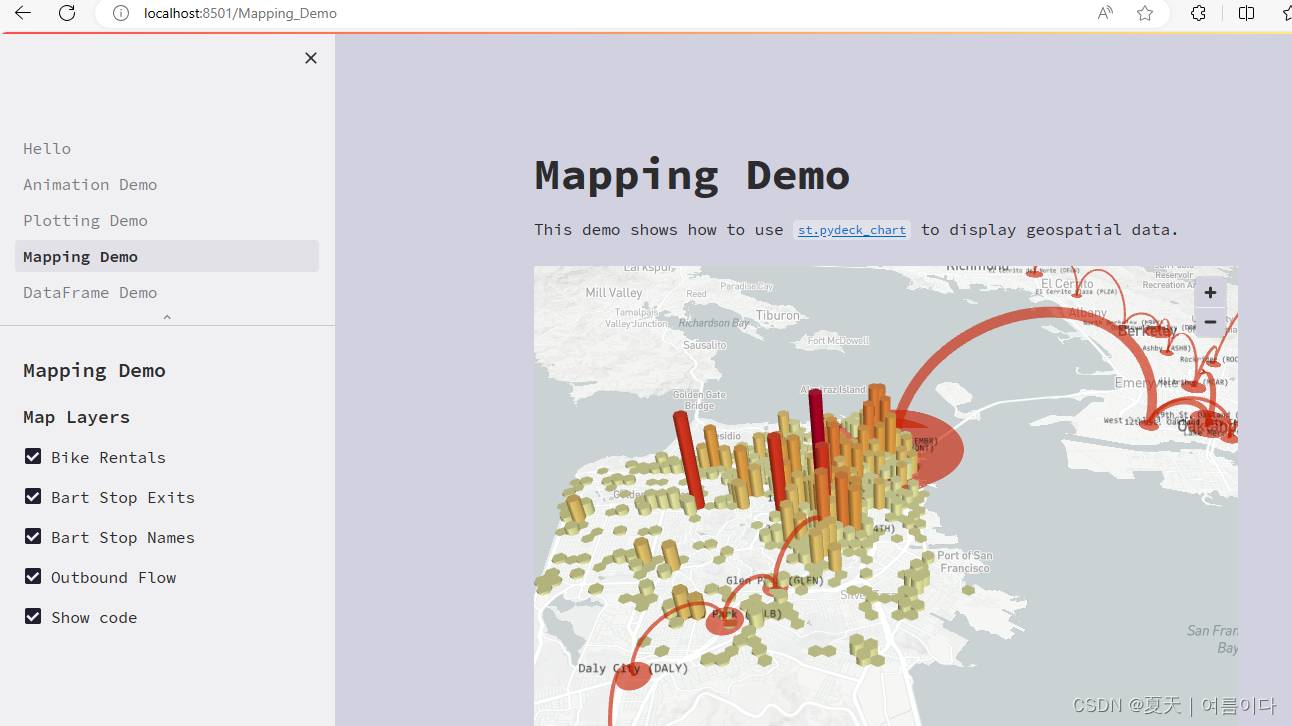Open the st.pydeck_chart documentation link
Viewport: 1292px width, 726px height.
852,230
